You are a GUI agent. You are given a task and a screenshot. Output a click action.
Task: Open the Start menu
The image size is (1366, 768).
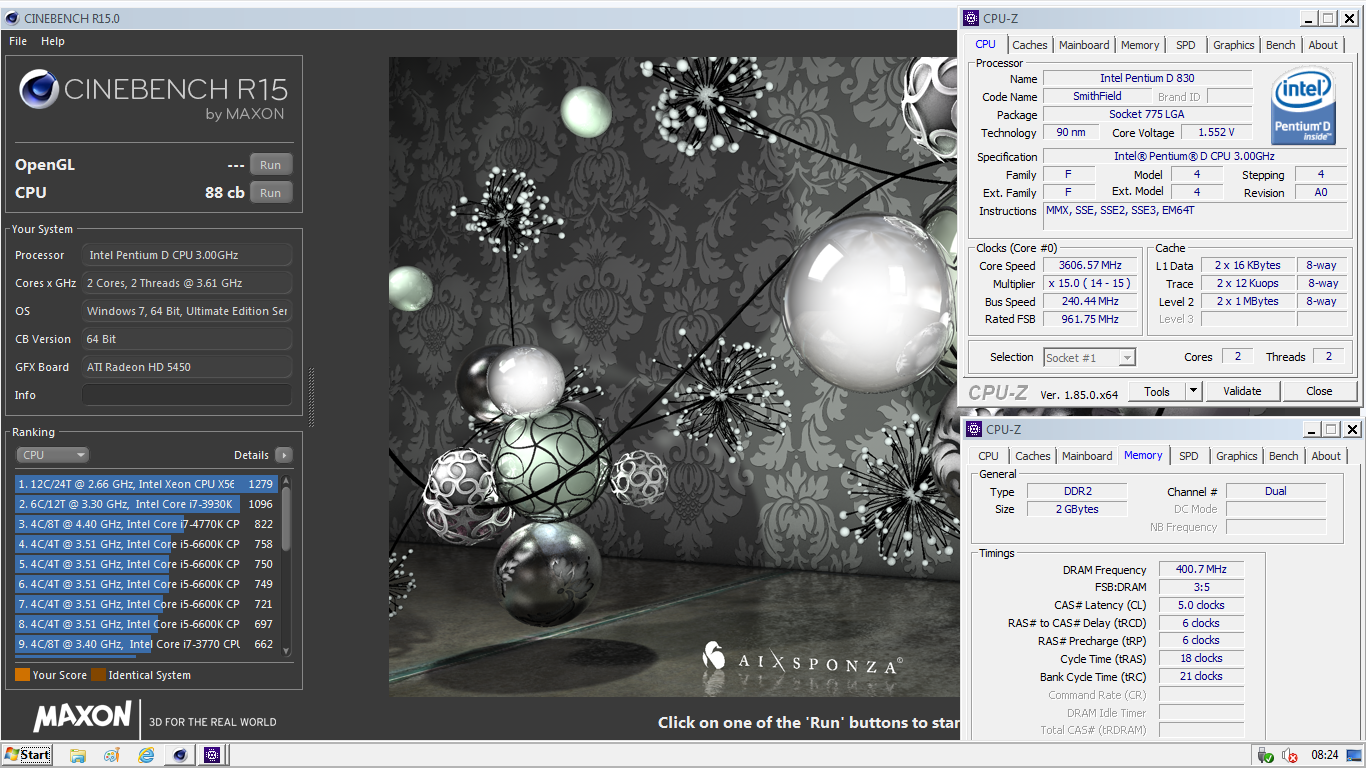(27, 755)
